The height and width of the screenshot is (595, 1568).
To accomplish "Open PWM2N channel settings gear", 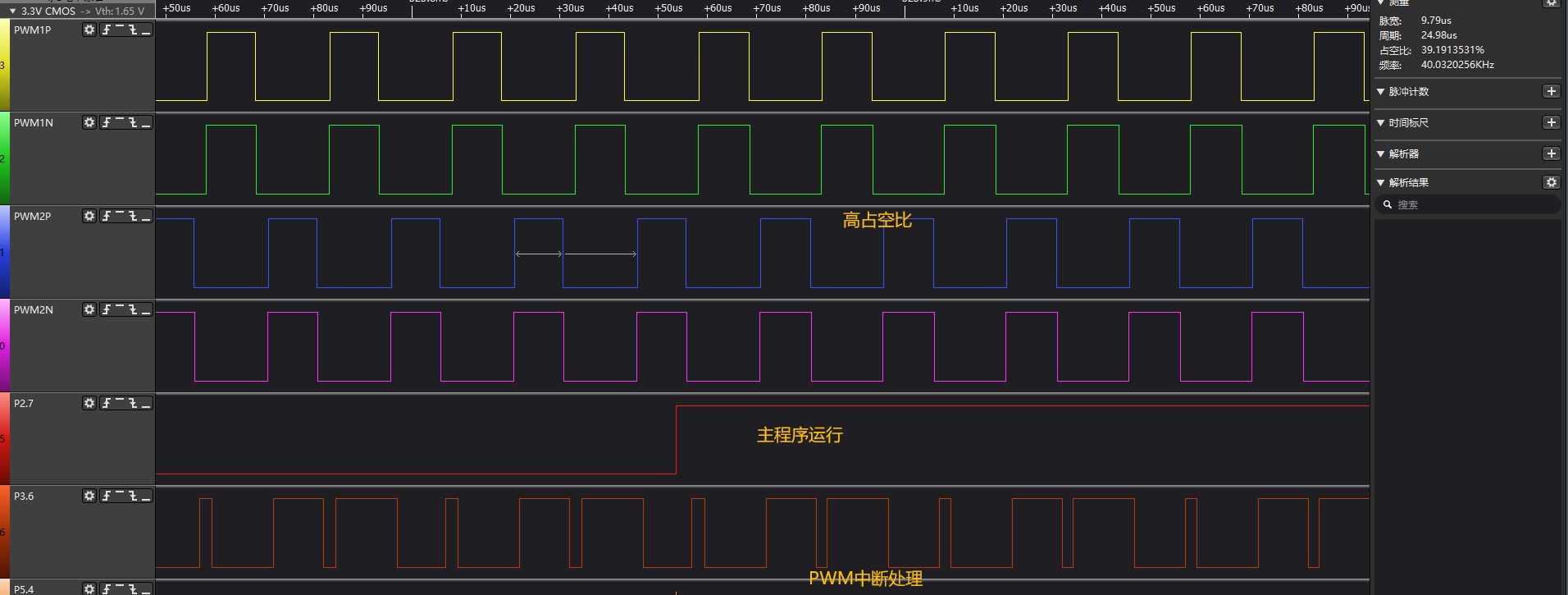I will 89,309.
